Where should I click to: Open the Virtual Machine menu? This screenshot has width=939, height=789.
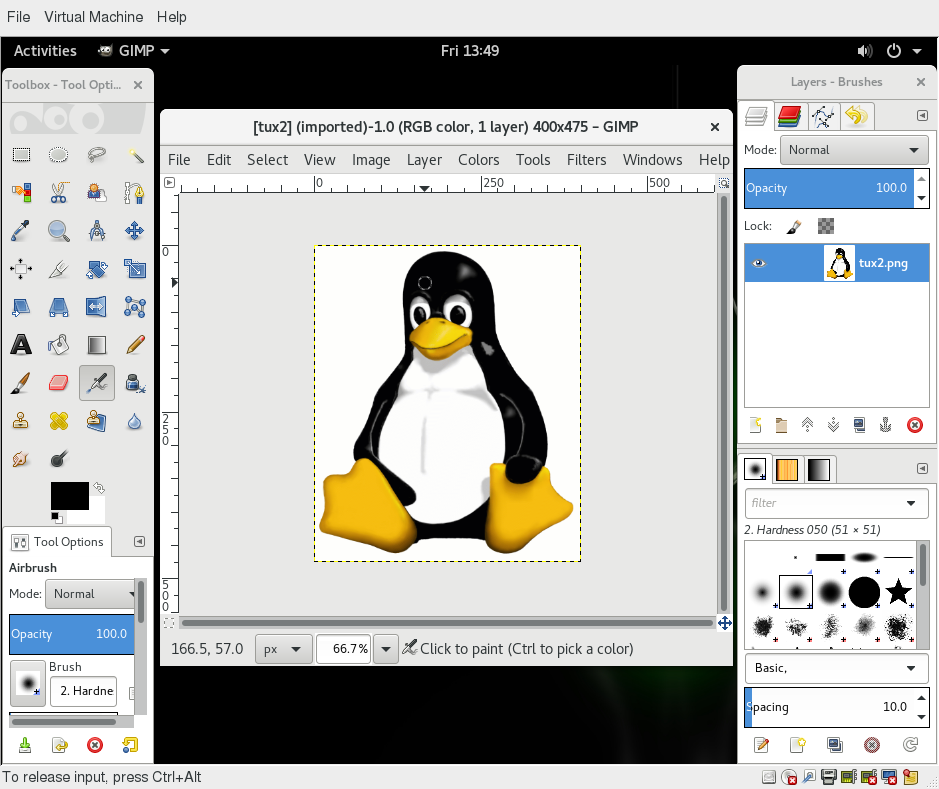click(93, 17)
